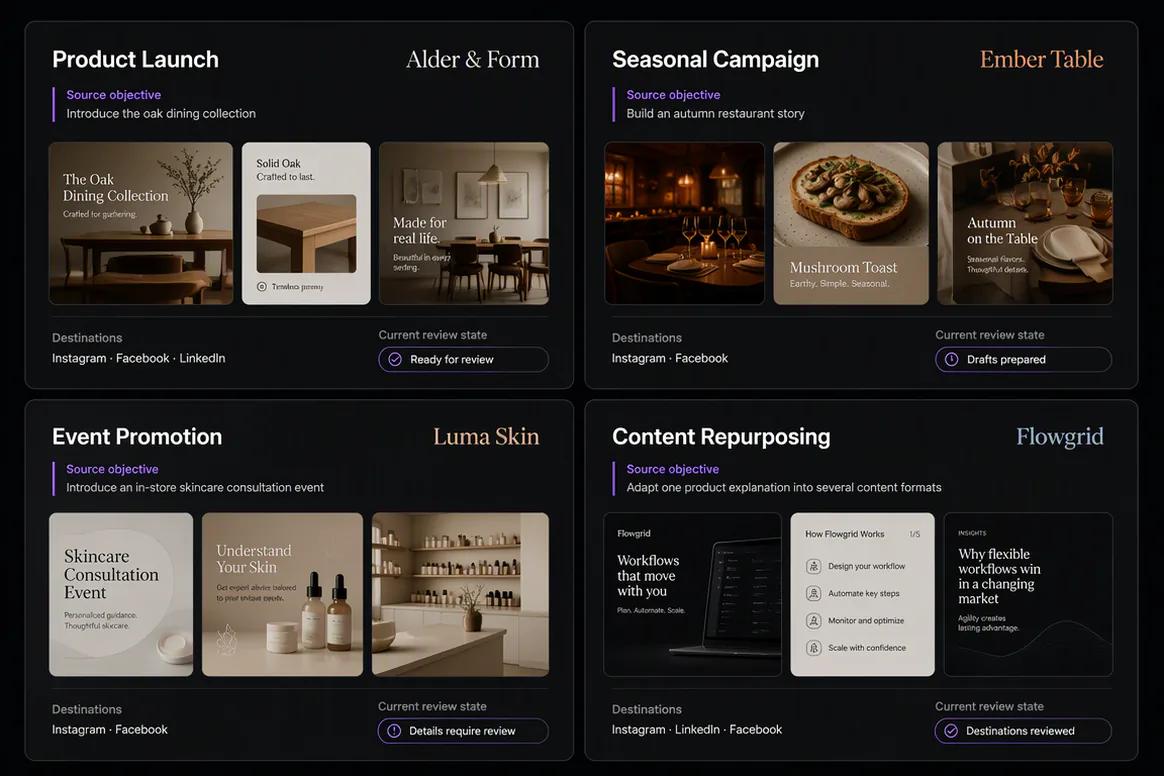The width and height of the screenshot is (1164, 776).
Task: Open the Autumn on the Table thumbnail
Action: click(x=1025, y=224)
